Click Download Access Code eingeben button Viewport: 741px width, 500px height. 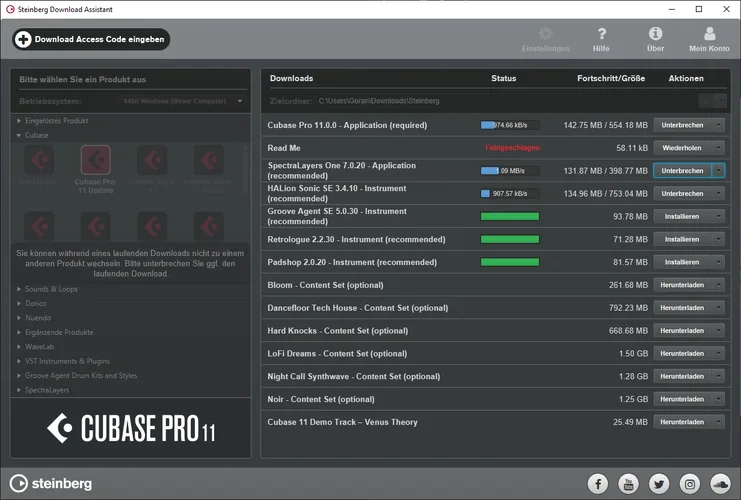tap(91, 39)
